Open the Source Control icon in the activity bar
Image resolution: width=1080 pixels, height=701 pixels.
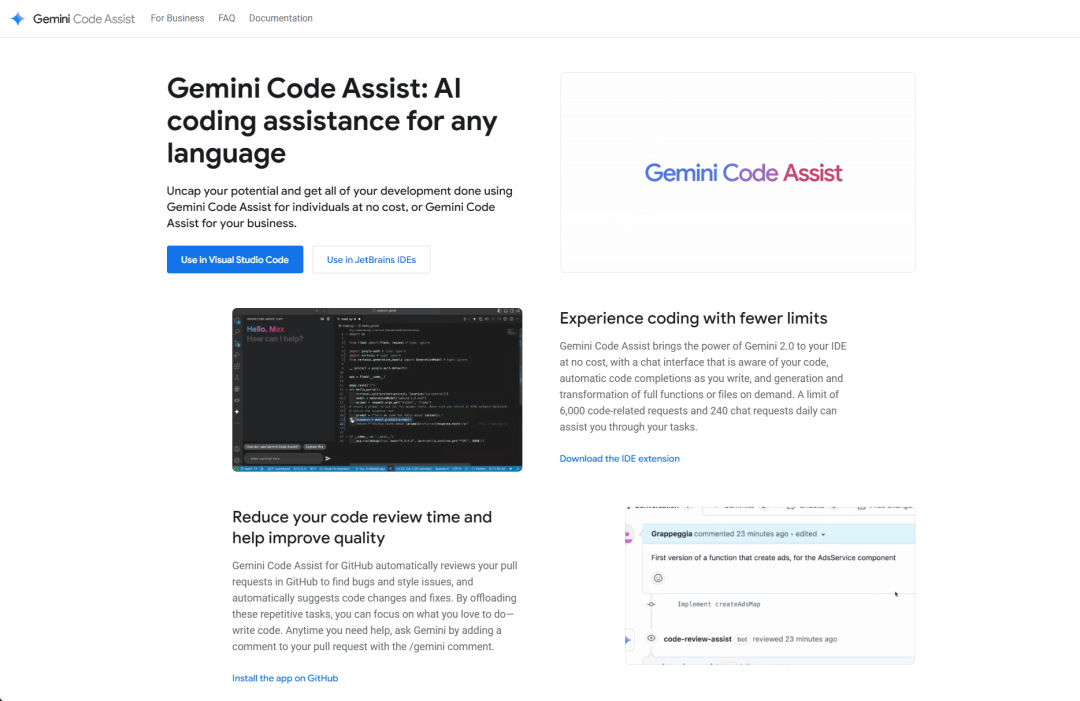tap(237, 343)
